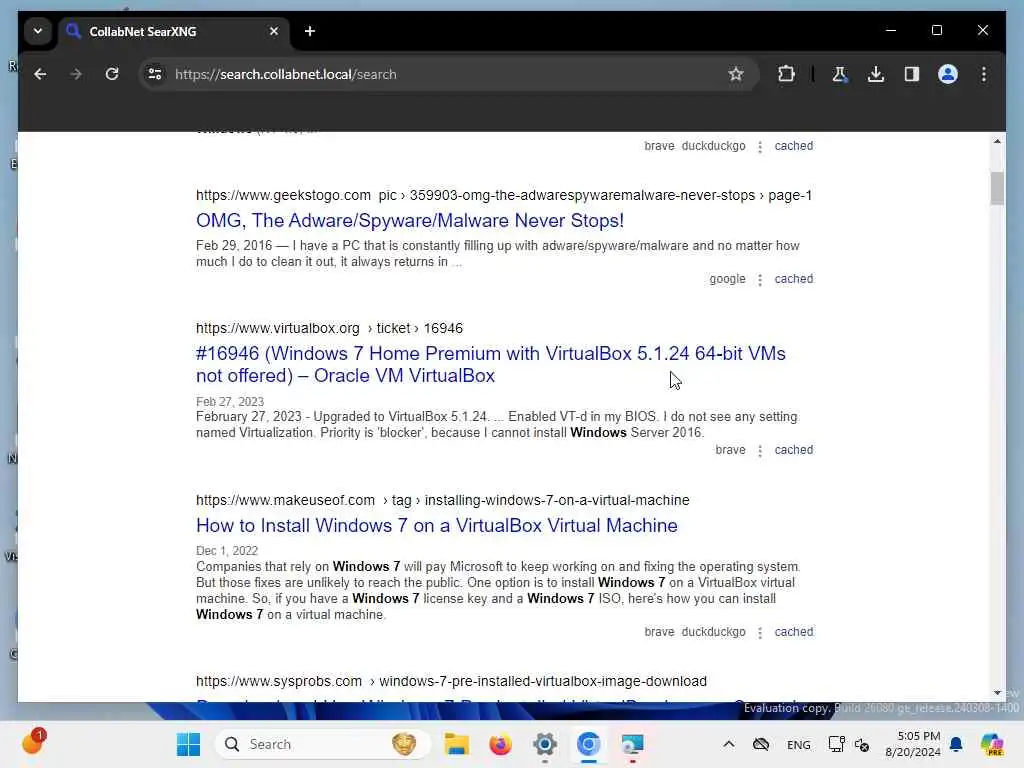The width and height of the screenshot is (1024, 768).
Task: Expand options dots for topmost partial result
Action: 760,147
